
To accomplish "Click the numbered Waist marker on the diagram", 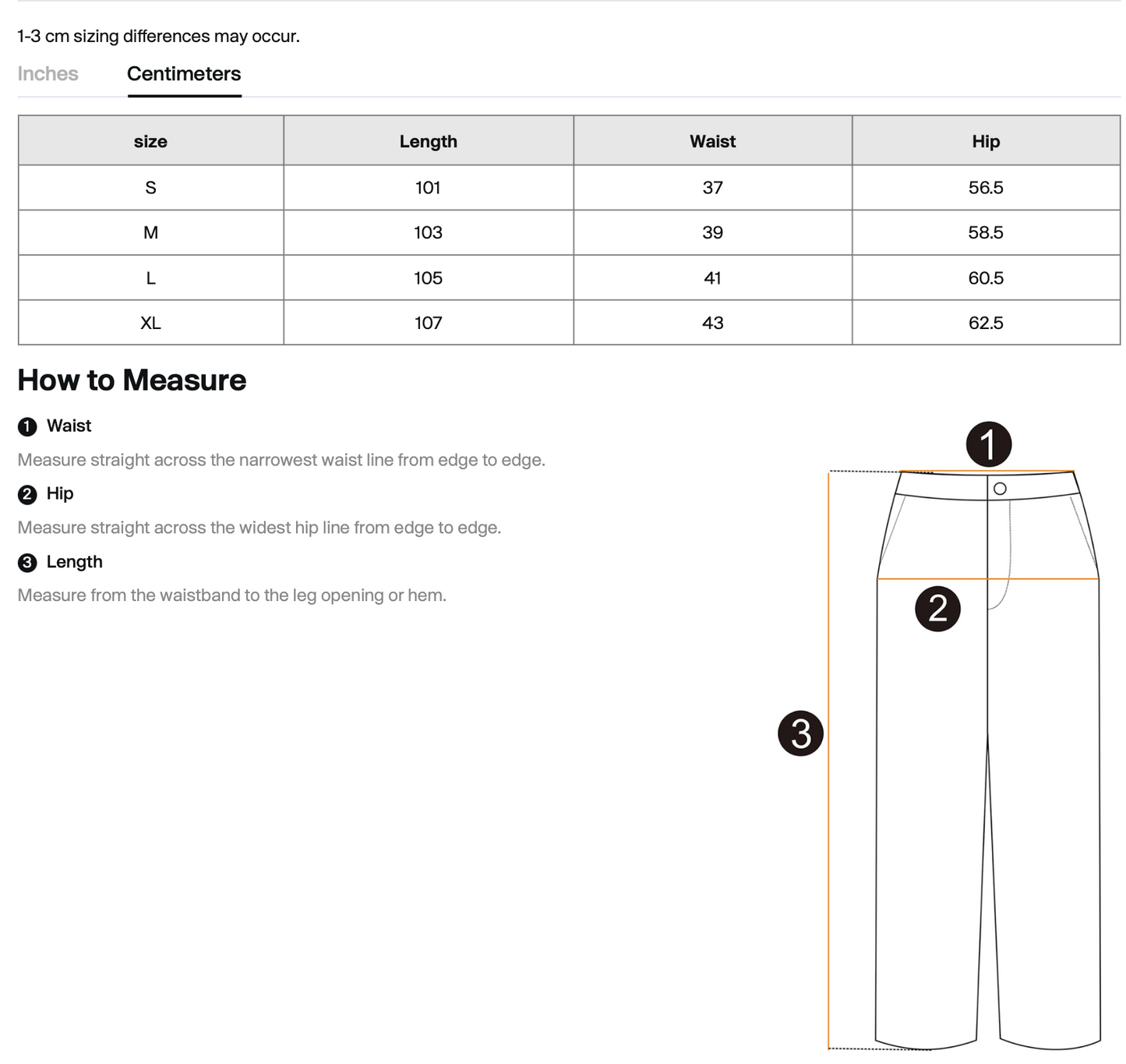I will point(990,444).
